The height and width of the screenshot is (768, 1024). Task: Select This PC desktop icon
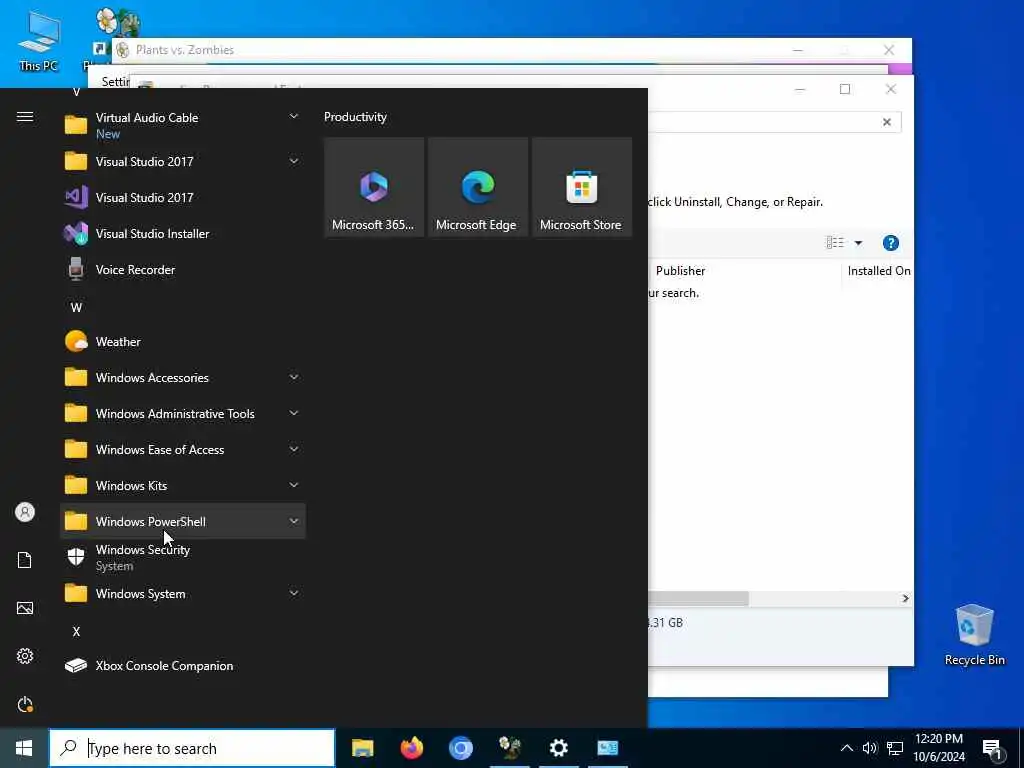[39, 41]
